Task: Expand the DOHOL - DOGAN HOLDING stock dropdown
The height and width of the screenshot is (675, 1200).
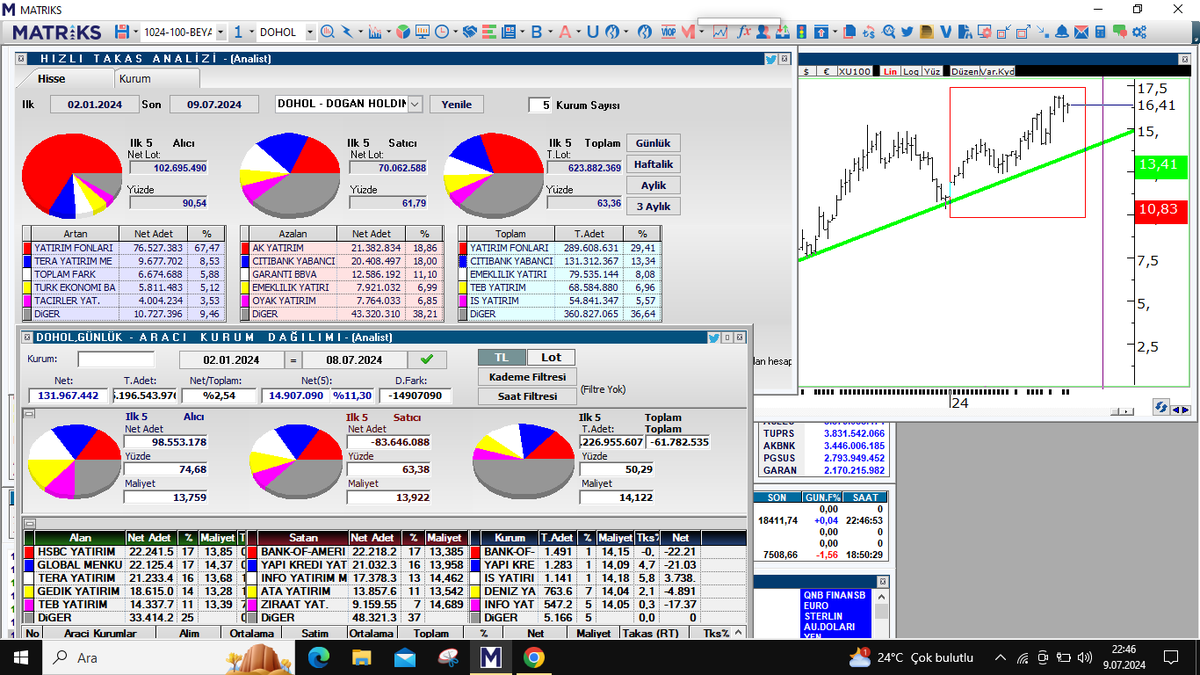Action: coord(414,104)
